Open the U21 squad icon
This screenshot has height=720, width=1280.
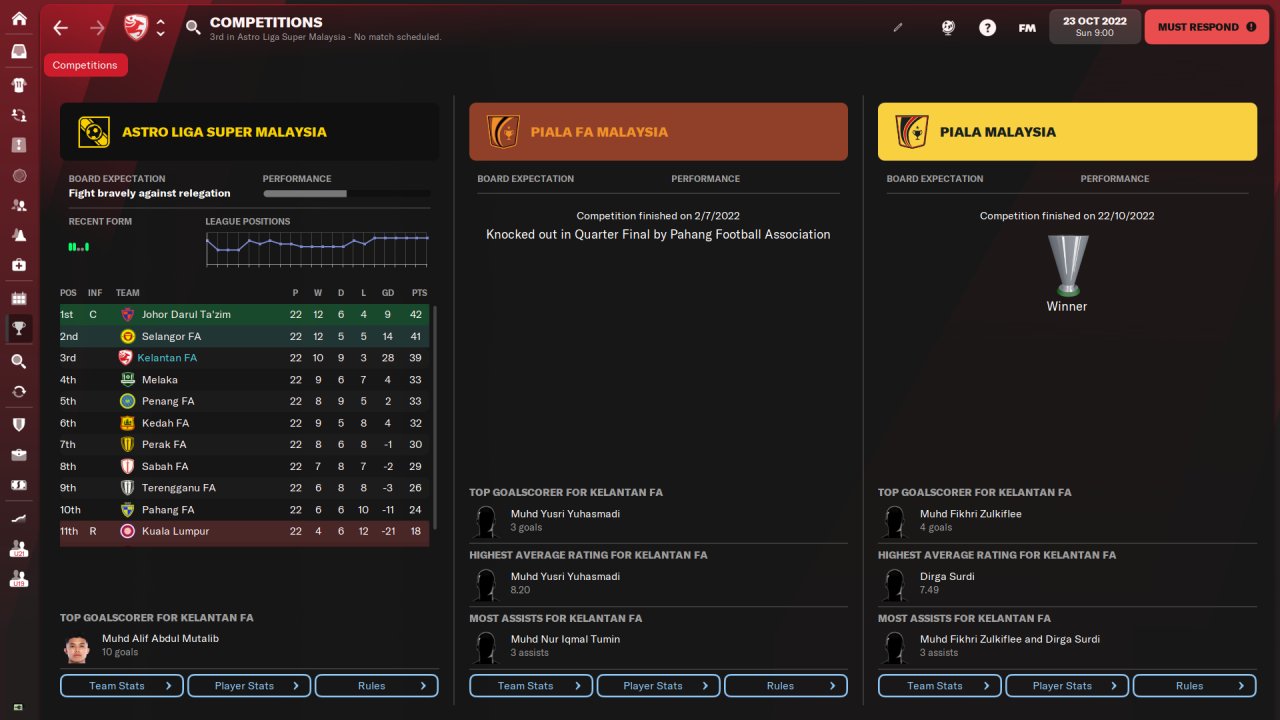click(18, 549)
